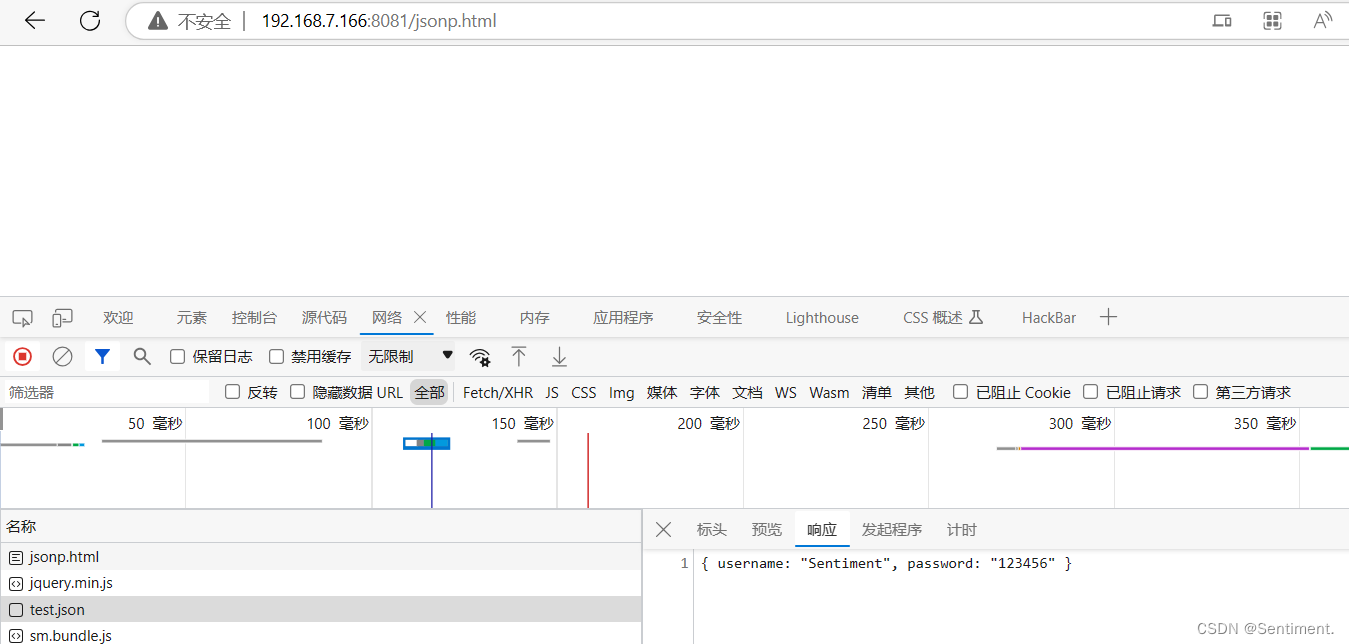Click the 名称 column header
The image size is (1349, 644).
[21, 526]
